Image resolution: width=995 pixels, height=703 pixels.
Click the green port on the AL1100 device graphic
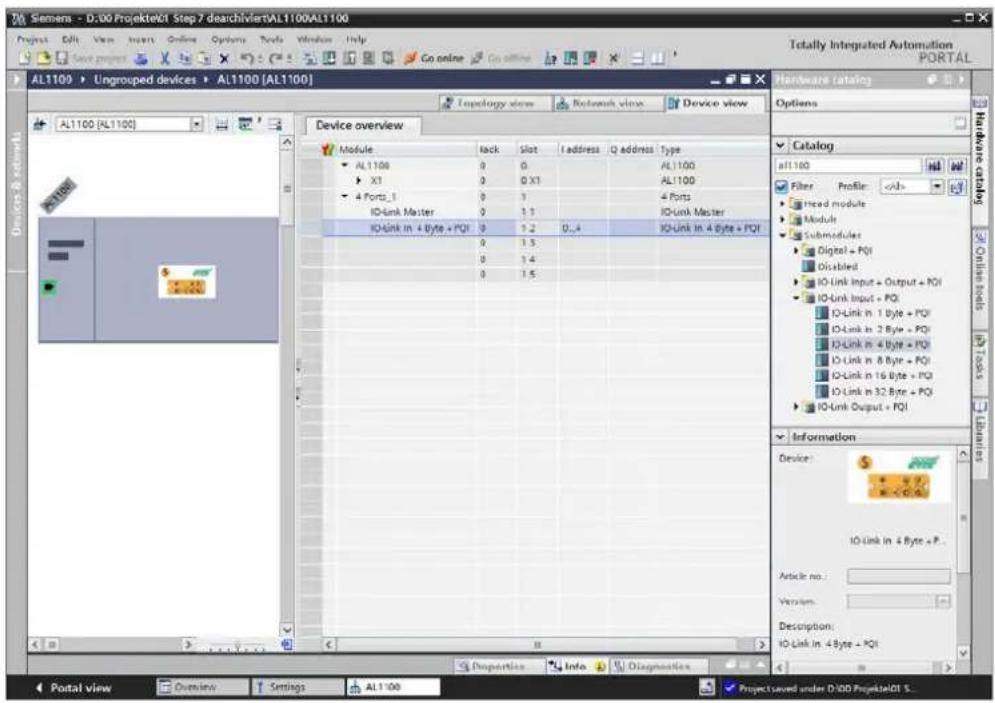click(50, 287)
